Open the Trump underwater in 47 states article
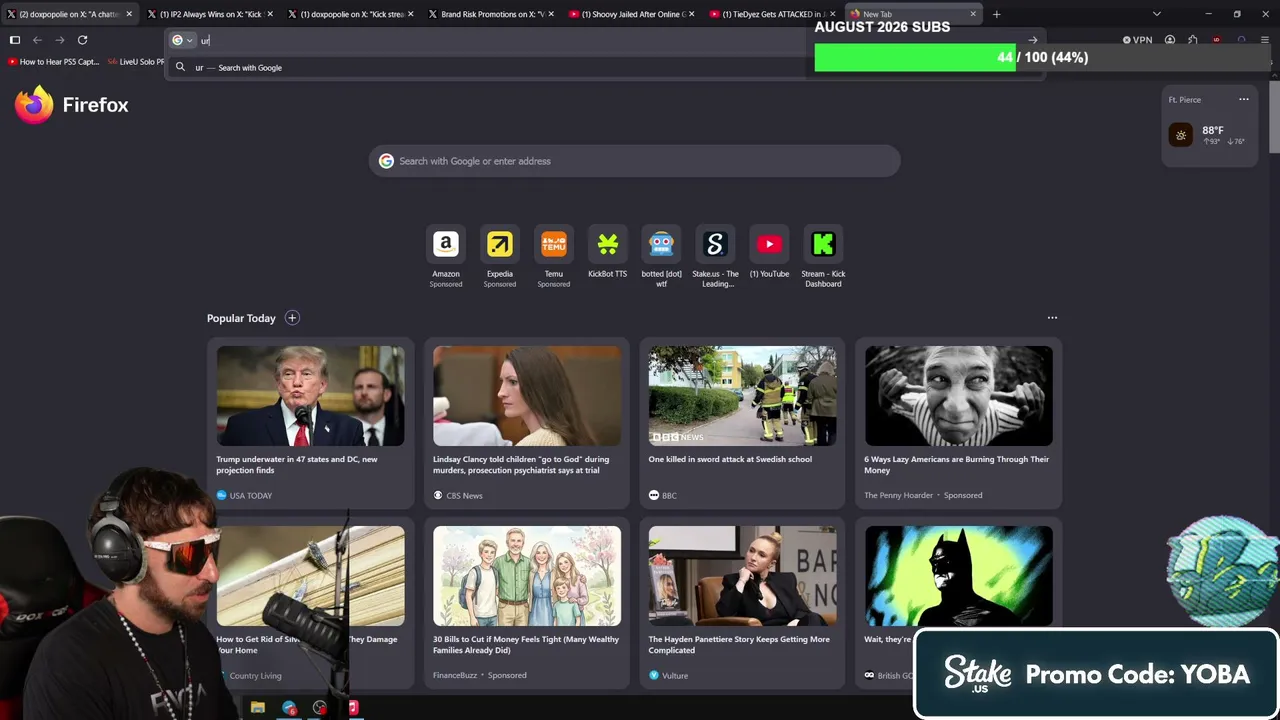The image size is (1280, 720). click(310, 423)
